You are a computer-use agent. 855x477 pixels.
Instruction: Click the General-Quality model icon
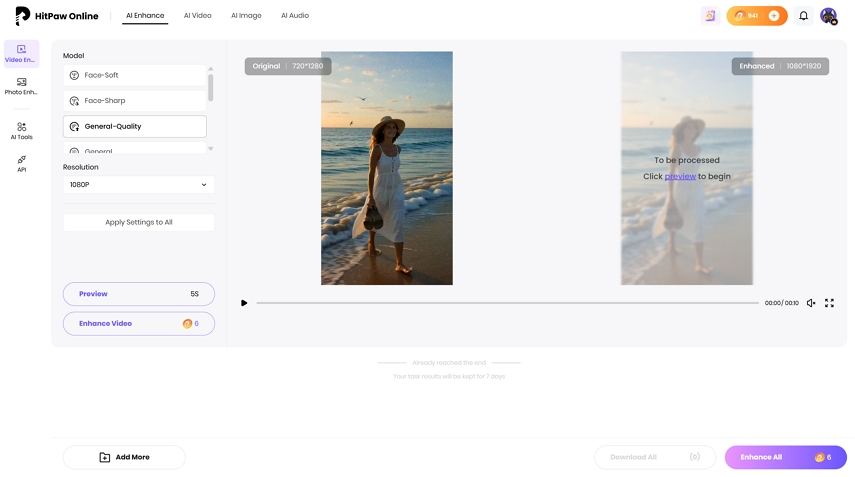click(74, 126)
